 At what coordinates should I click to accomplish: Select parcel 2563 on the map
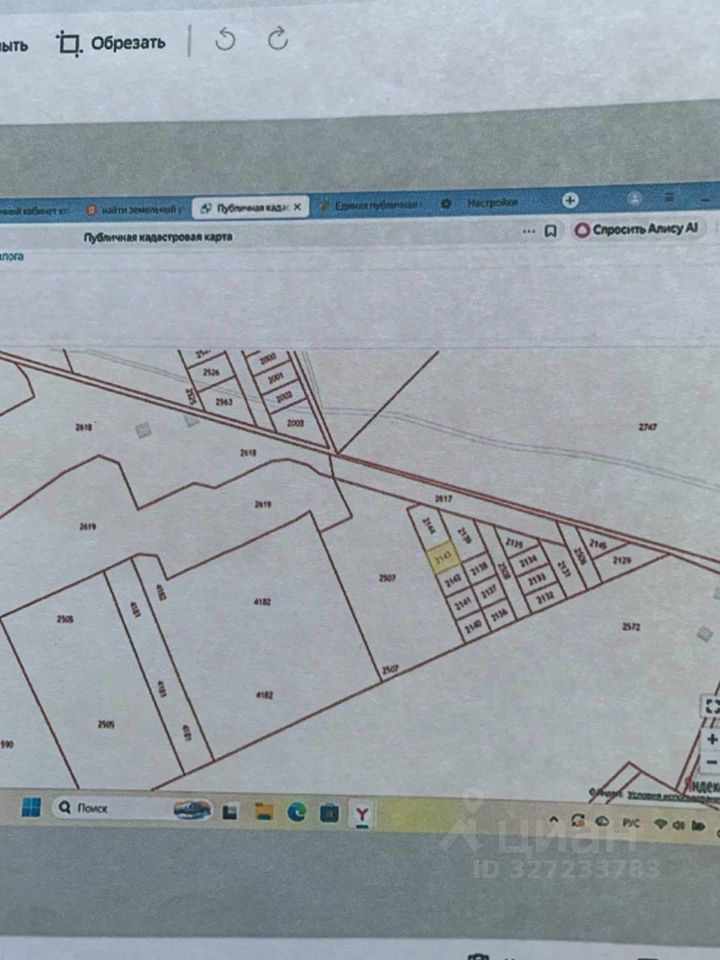(223, 402)
